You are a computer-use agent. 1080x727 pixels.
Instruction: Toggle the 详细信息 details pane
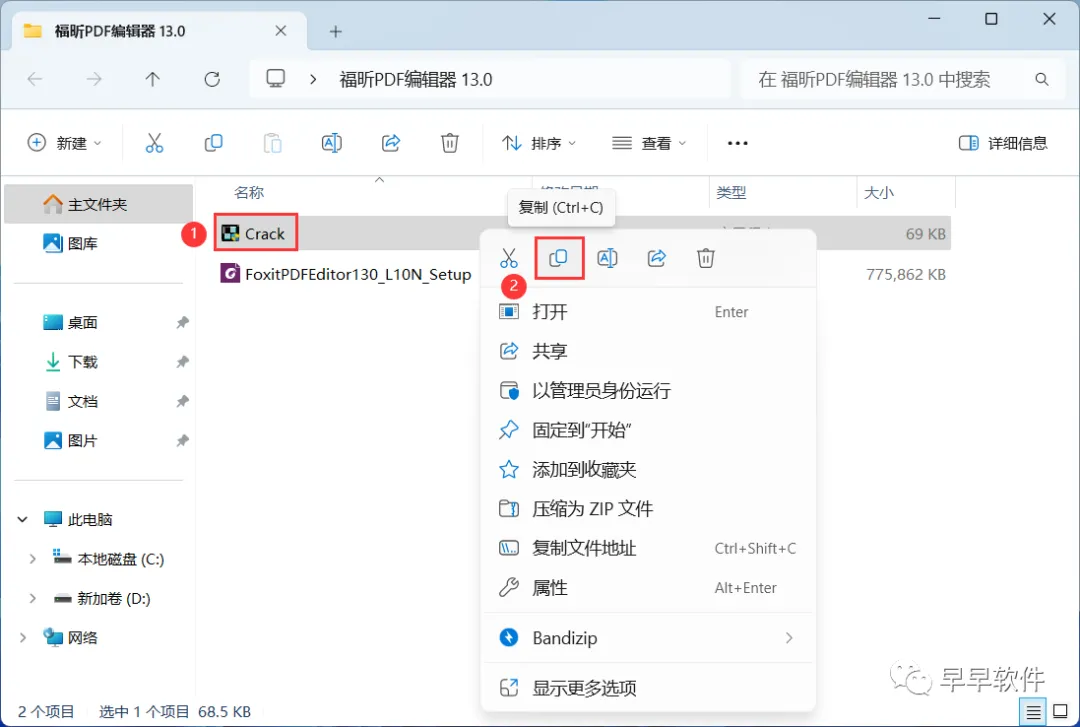[1003, 143]
